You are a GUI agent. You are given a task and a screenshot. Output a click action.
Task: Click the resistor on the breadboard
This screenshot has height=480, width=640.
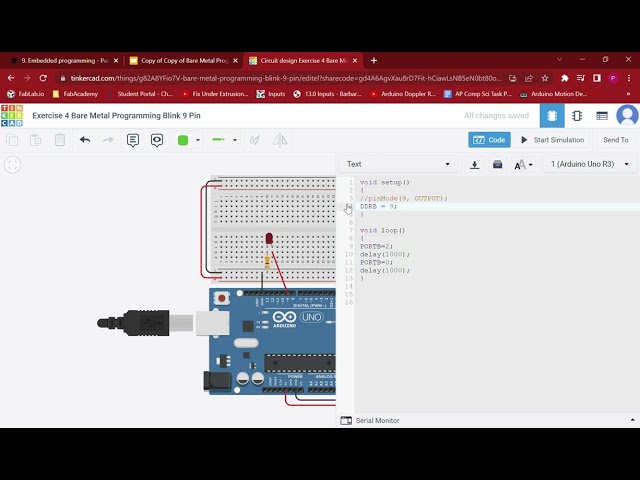pos(267,262)
